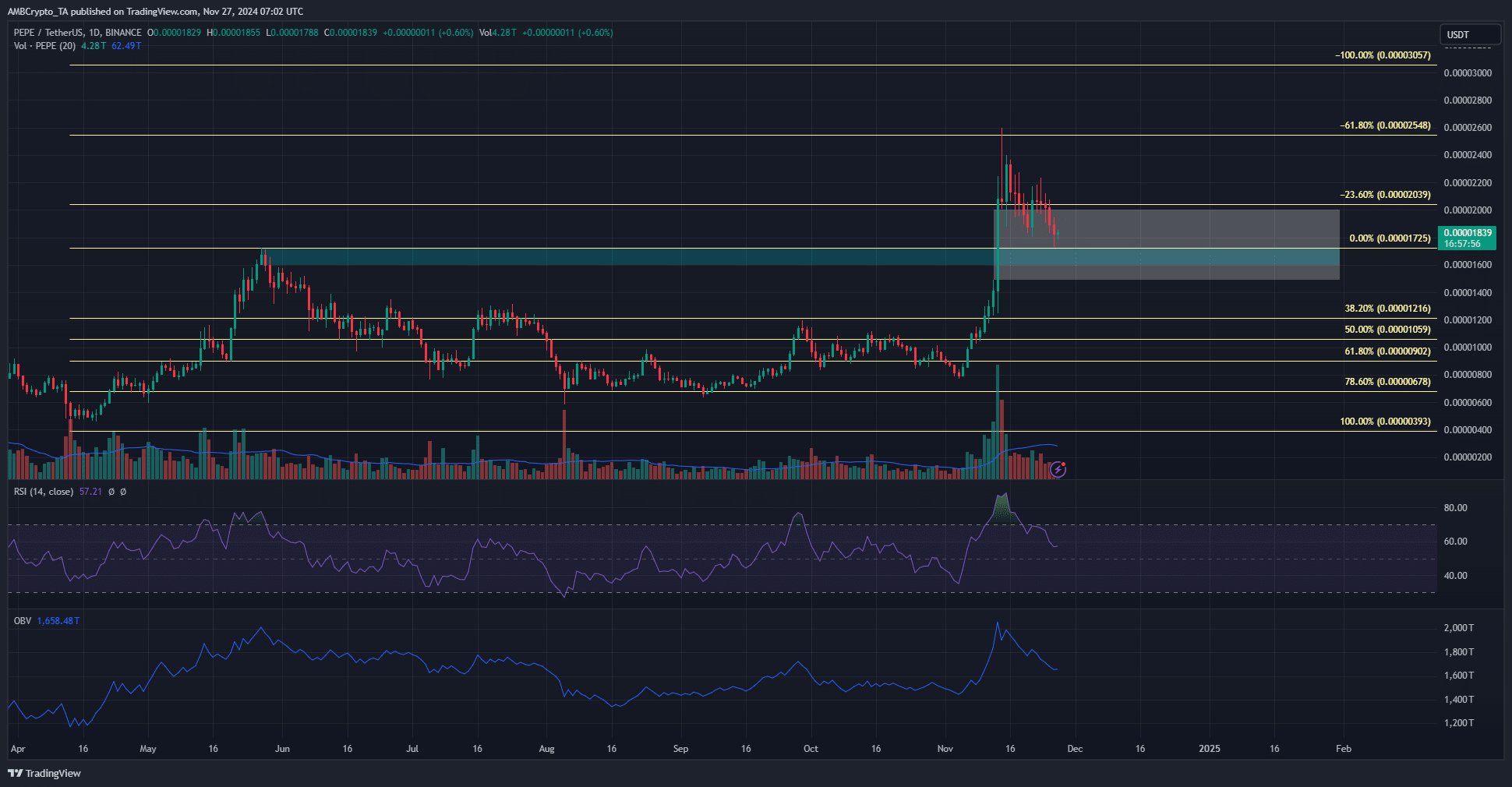Select the 78.60% (0.00000678) Fibonacci label
The height and width of the screenshot is (787, 1512).
[1388, 382]
